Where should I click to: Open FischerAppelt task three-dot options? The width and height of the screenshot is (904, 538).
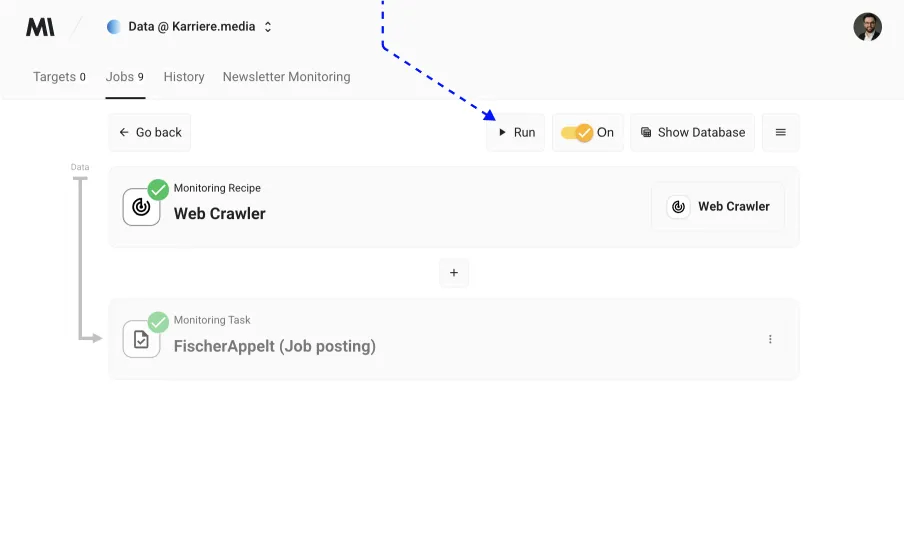pos(770,339)
